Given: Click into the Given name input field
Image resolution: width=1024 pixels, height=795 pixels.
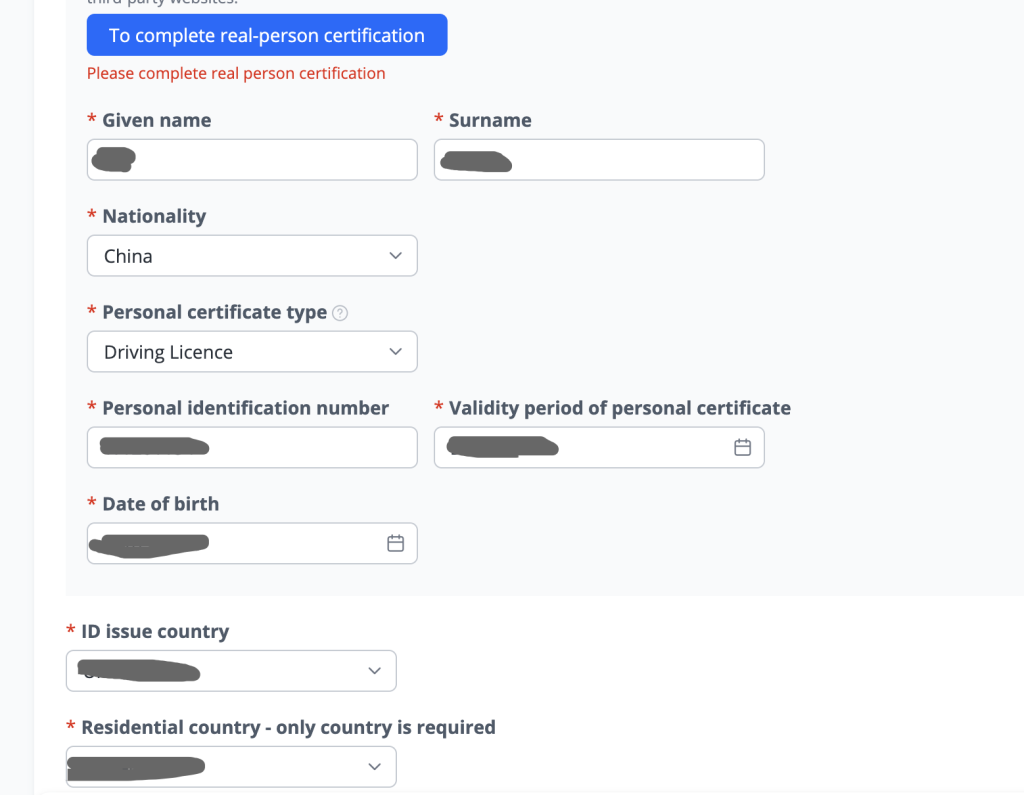Looking at the screenshot, I should [252, 159].
